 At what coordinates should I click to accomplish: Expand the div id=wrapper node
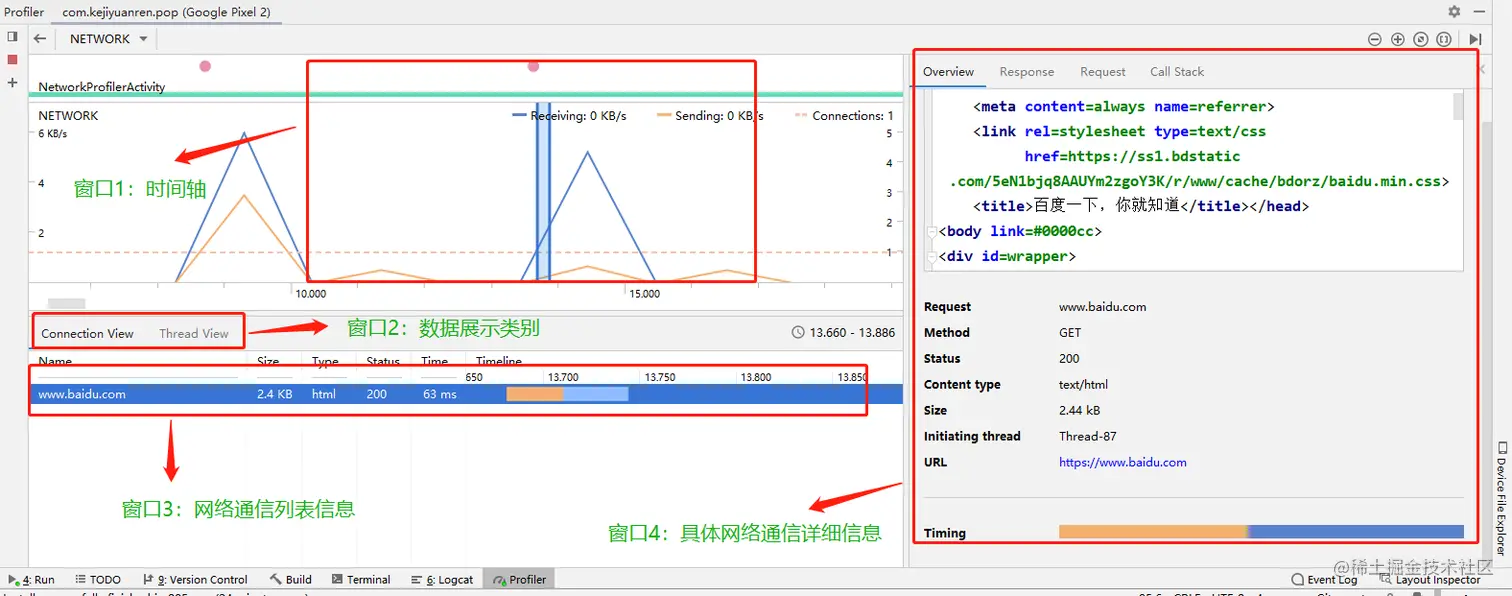[932, 256]
